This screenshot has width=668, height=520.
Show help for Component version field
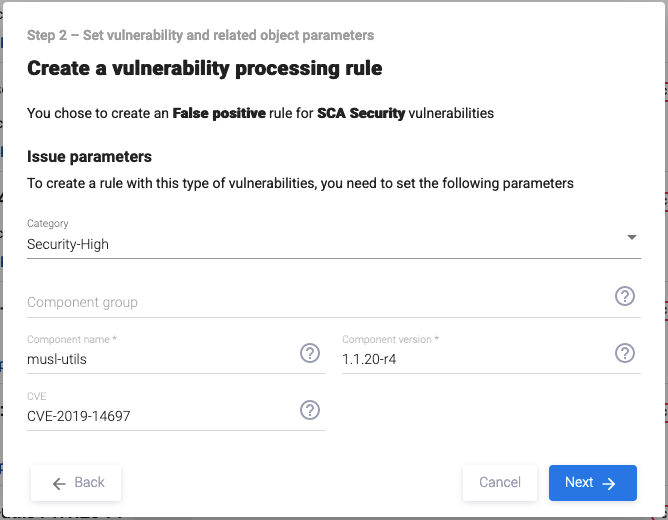point(625,353)
